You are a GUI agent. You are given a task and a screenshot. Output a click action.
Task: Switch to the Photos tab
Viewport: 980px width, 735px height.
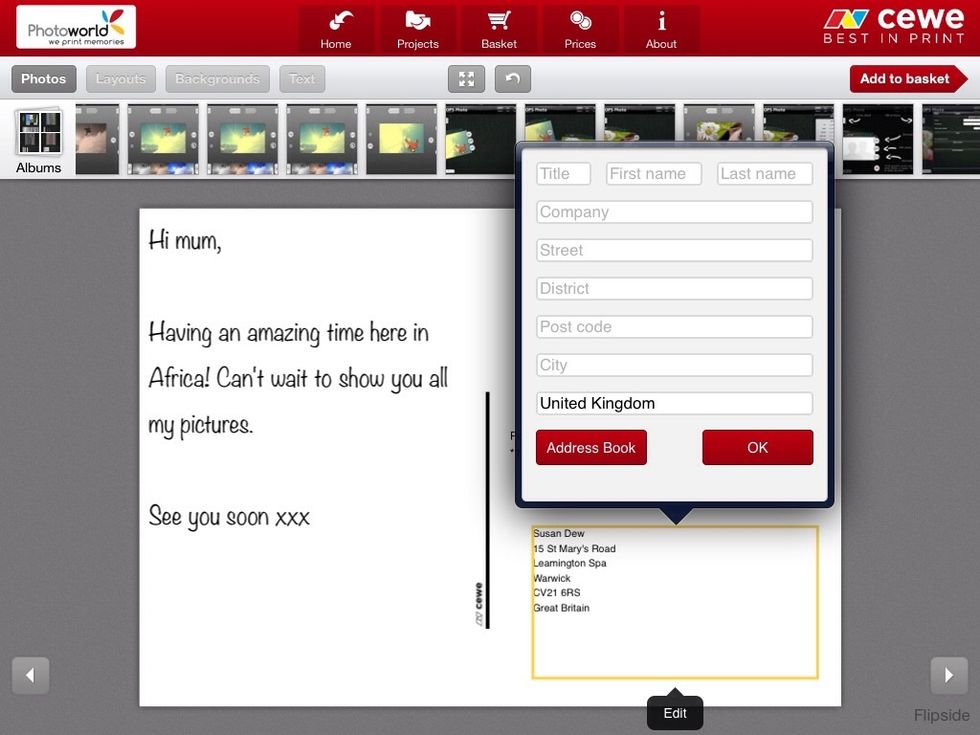(43, 79)
